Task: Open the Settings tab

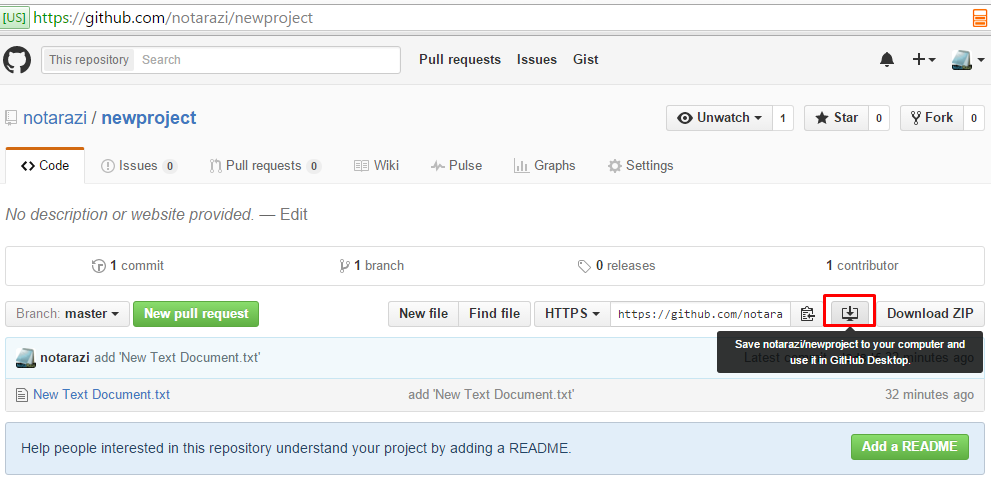Action: (640, 166)
